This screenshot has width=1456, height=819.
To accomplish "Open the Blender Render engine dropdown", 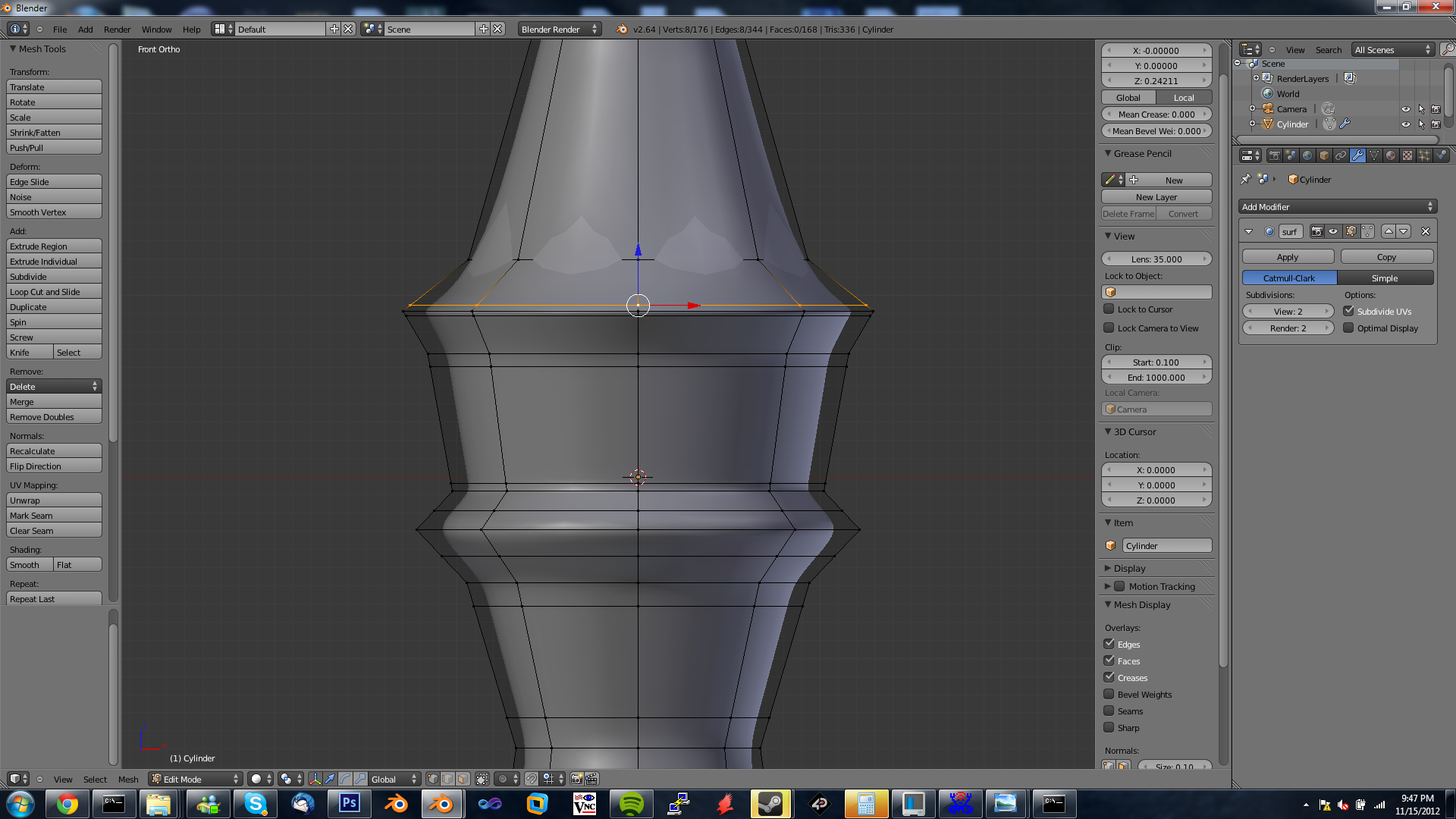I will coord(560,29).
